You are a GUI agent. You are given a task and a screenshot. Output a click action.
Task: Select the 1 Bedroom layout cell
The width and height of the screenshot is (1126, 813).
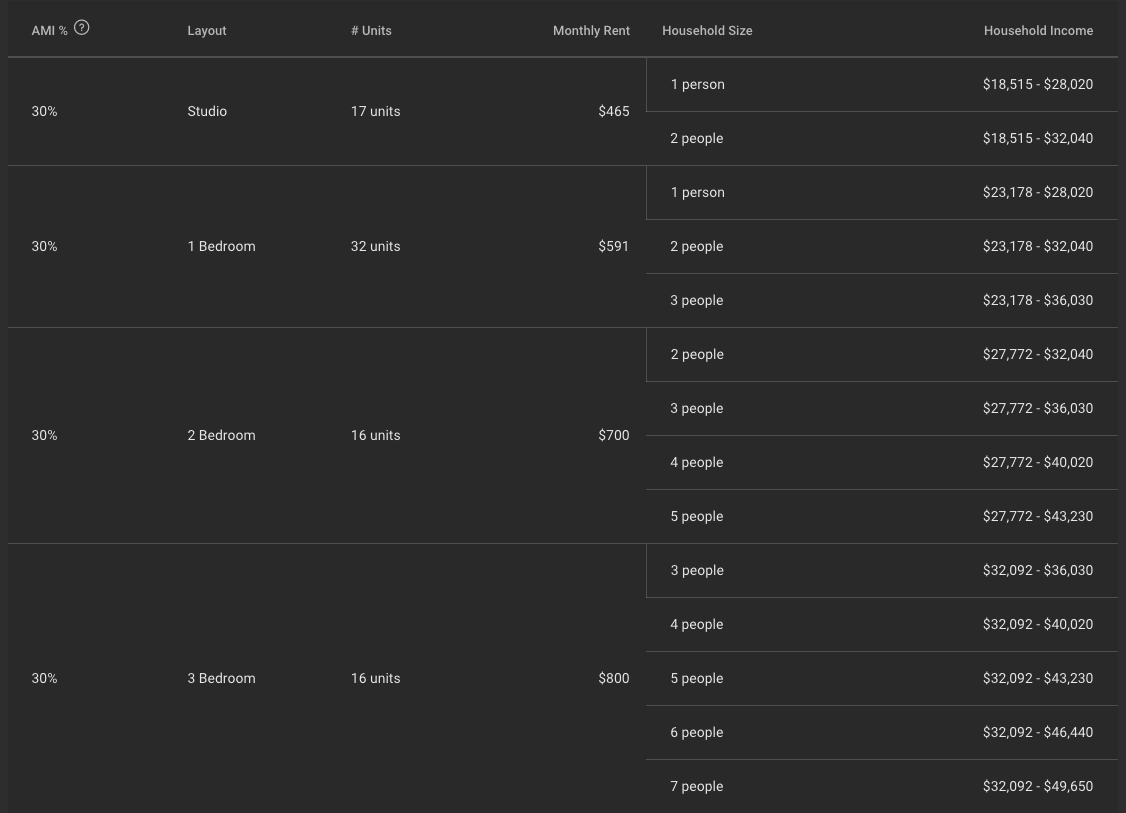[x=221, y=246]
